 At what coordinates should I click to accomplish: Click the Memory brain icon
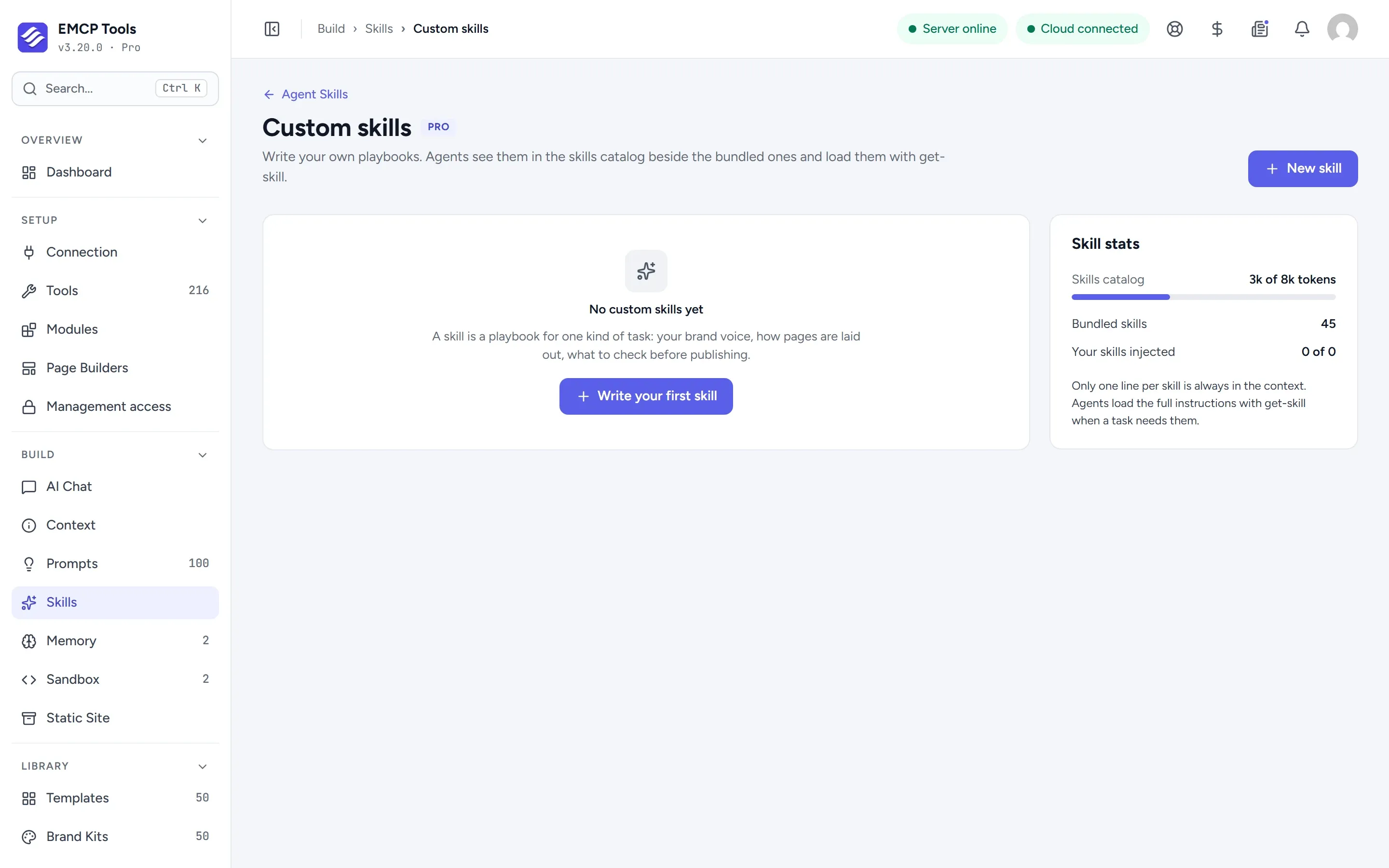pos(29,641)
